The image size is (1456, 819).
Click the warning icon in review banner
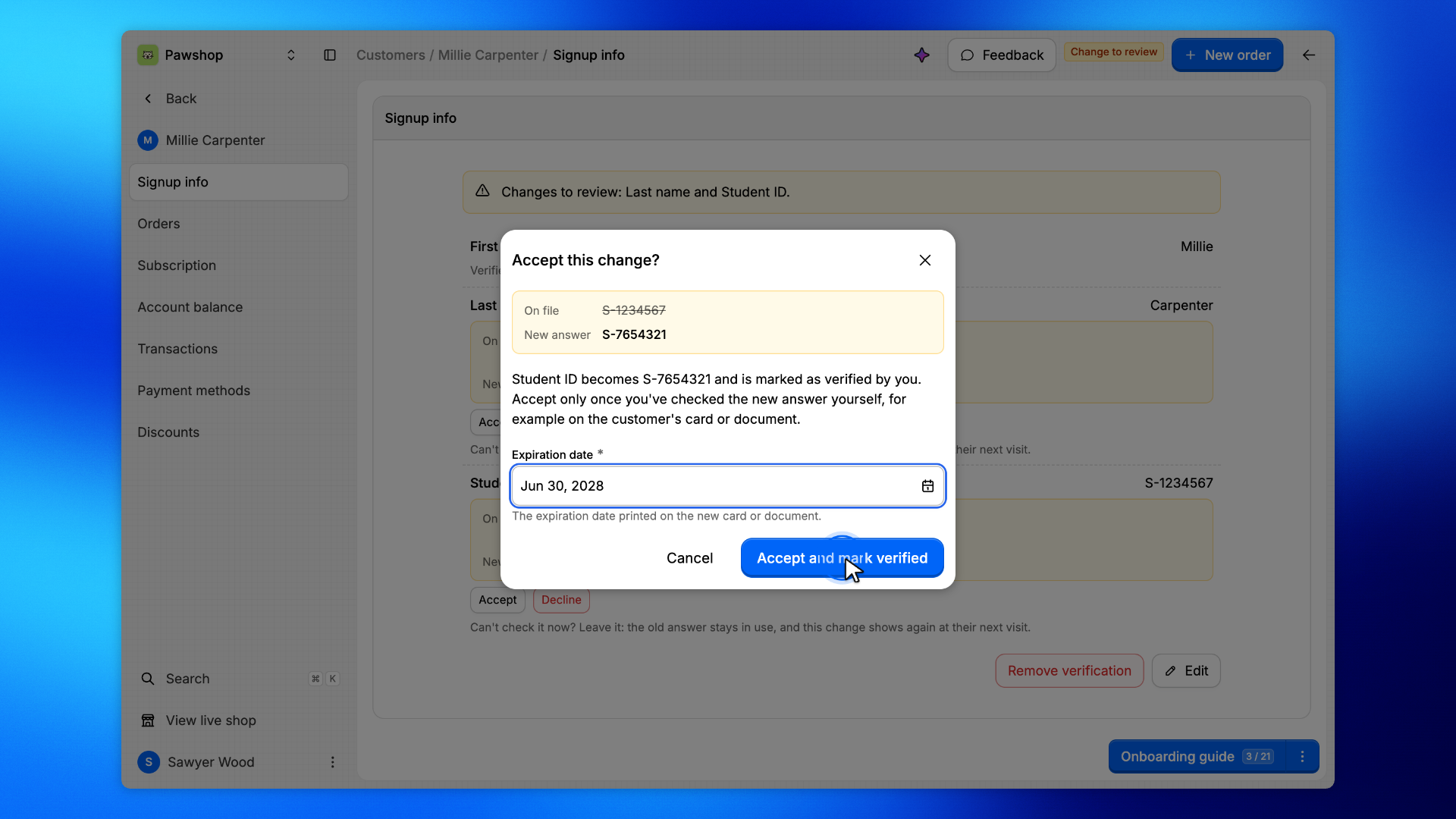coord(482,191)
